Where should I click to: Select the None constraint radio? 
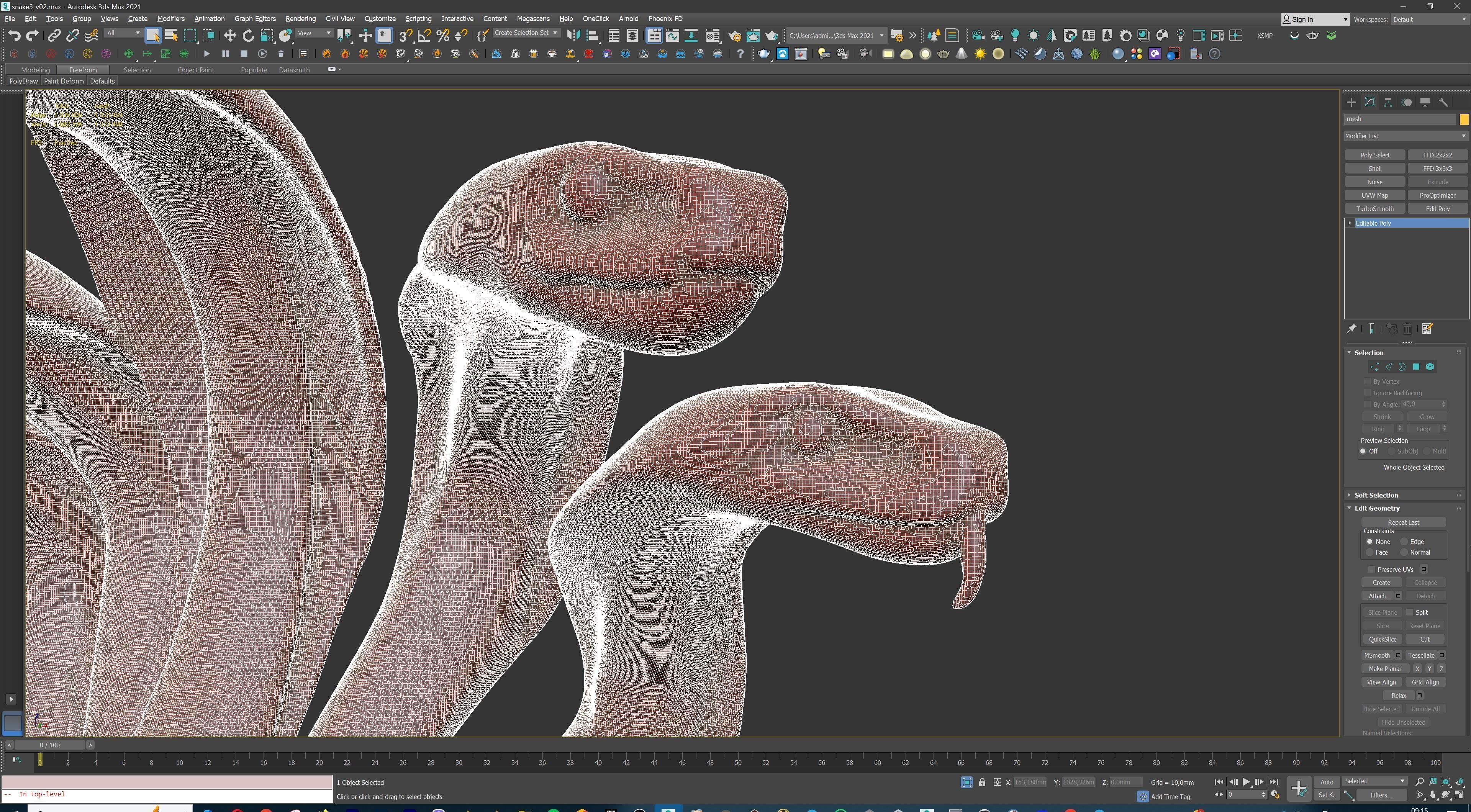[x=1369, y=541]
